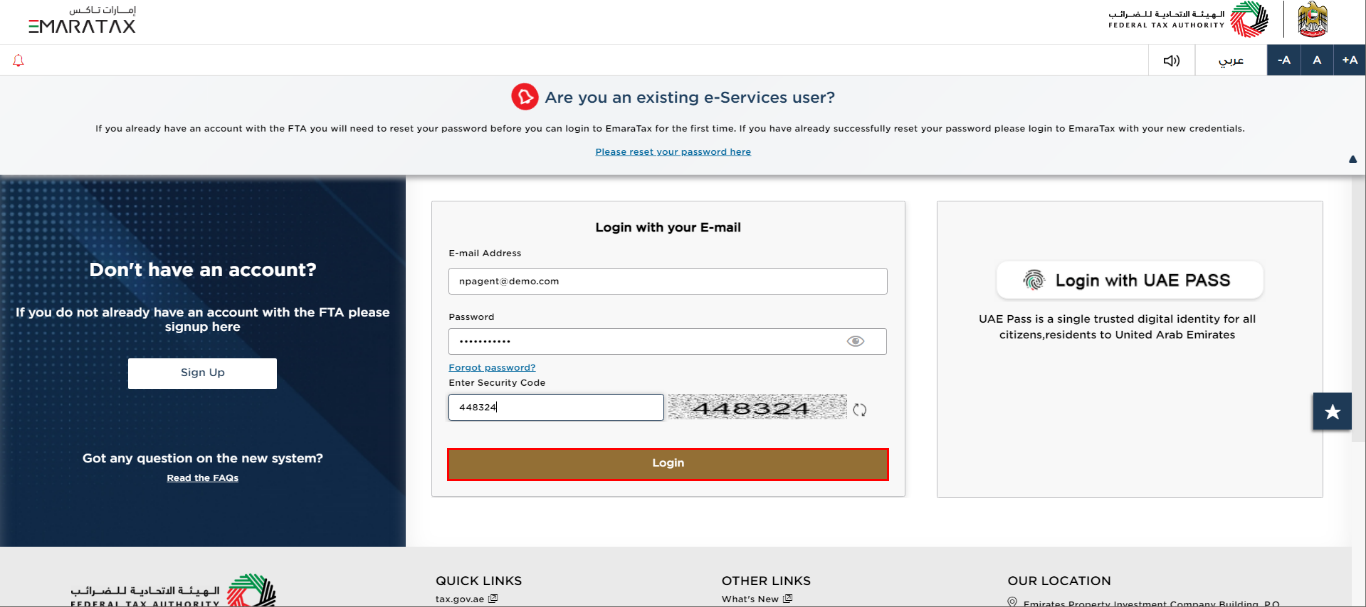Reset font size with A button
1366x607 pixels.
click(1317, 60)
